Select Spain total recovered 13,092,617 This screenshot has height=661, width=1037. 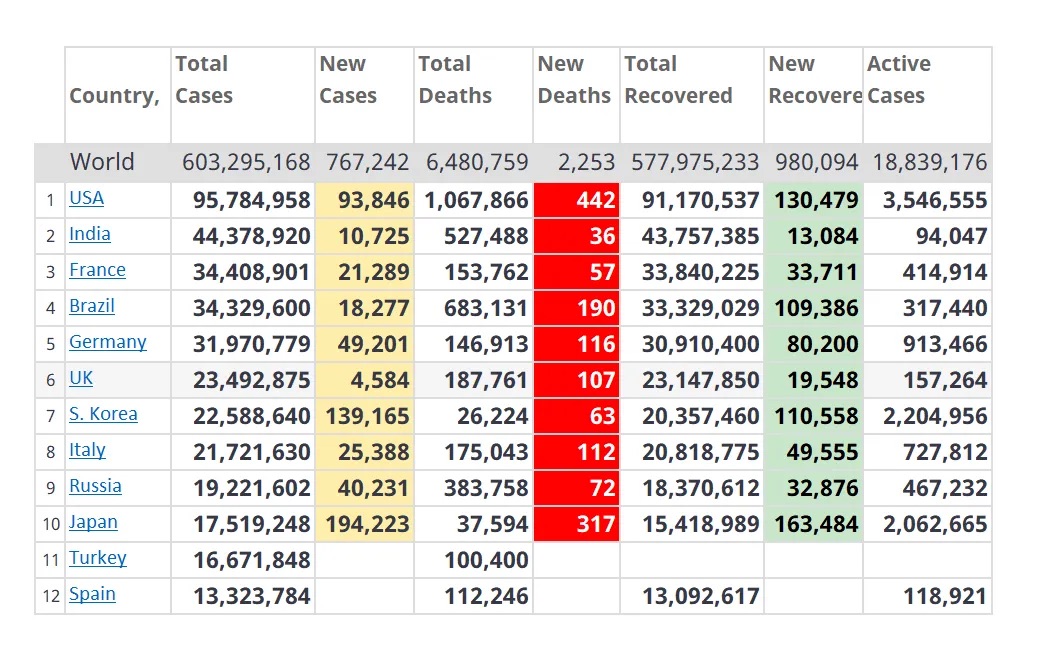tap(700, 597)
